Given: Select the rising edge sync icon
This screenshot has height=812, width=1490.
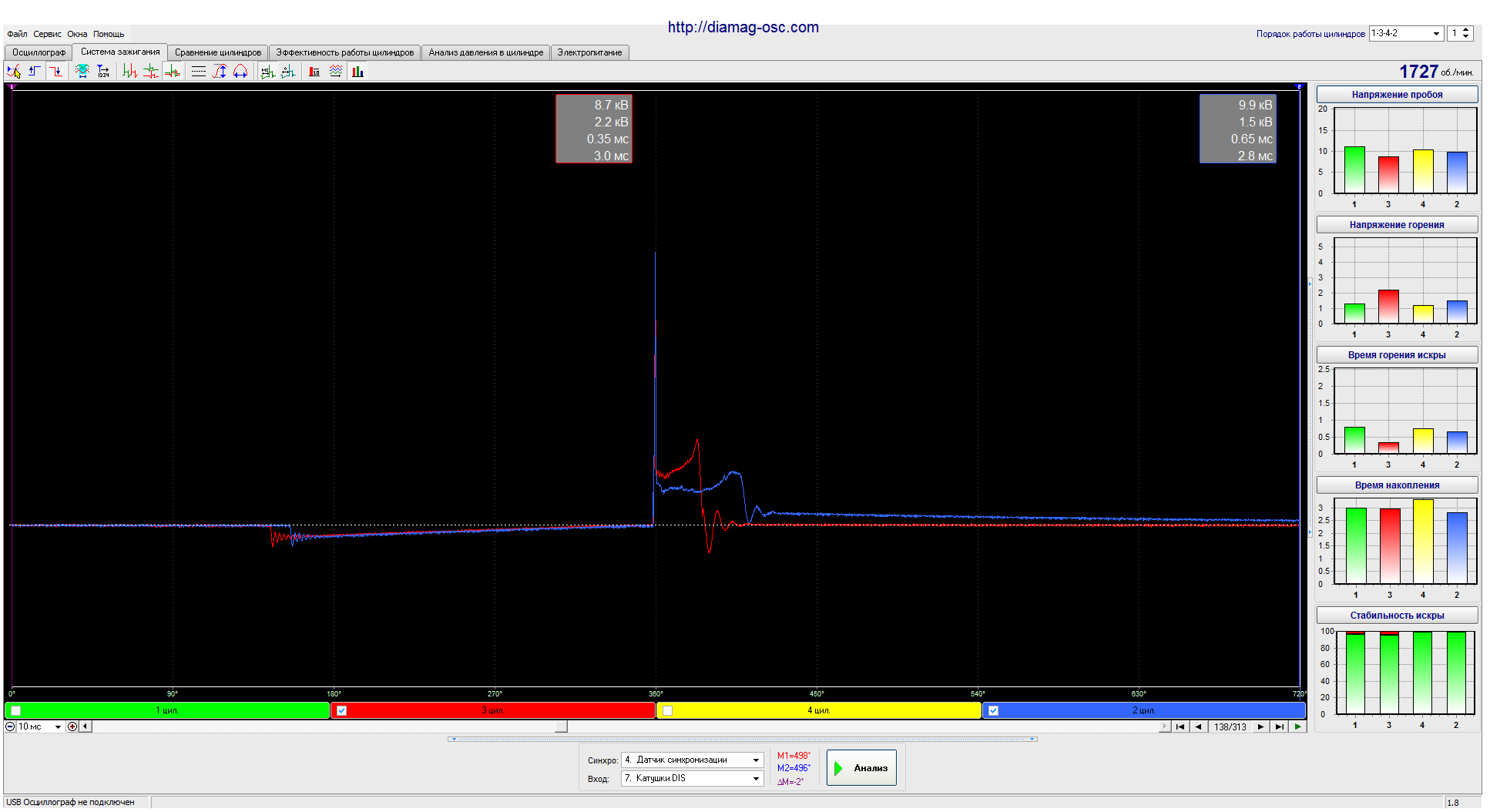Looking at the screenshot, I should [x=35, y=72].
